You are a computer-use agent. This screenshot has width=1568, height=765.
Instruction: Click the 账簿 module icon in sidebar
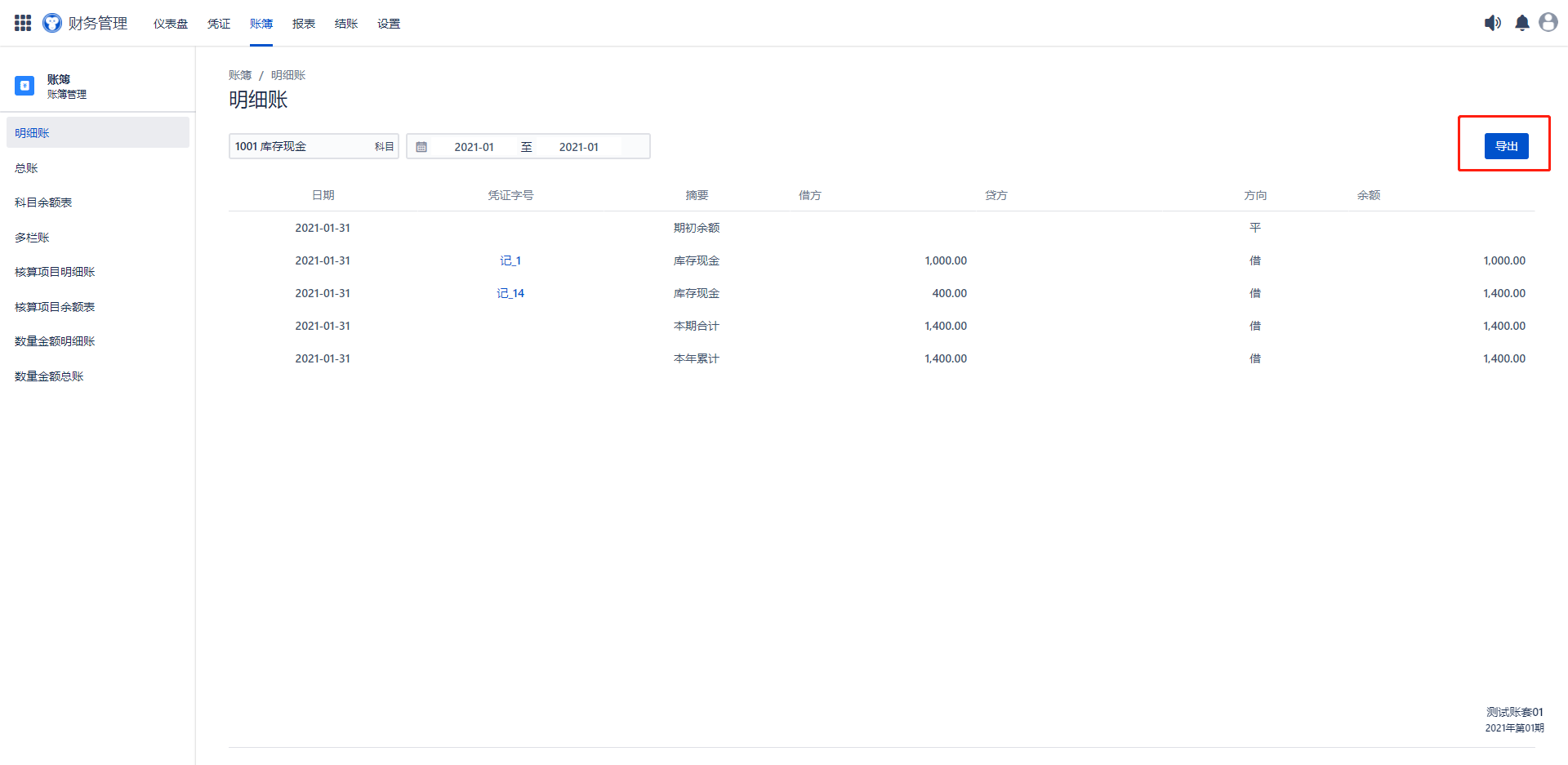(x=24, y=86)
